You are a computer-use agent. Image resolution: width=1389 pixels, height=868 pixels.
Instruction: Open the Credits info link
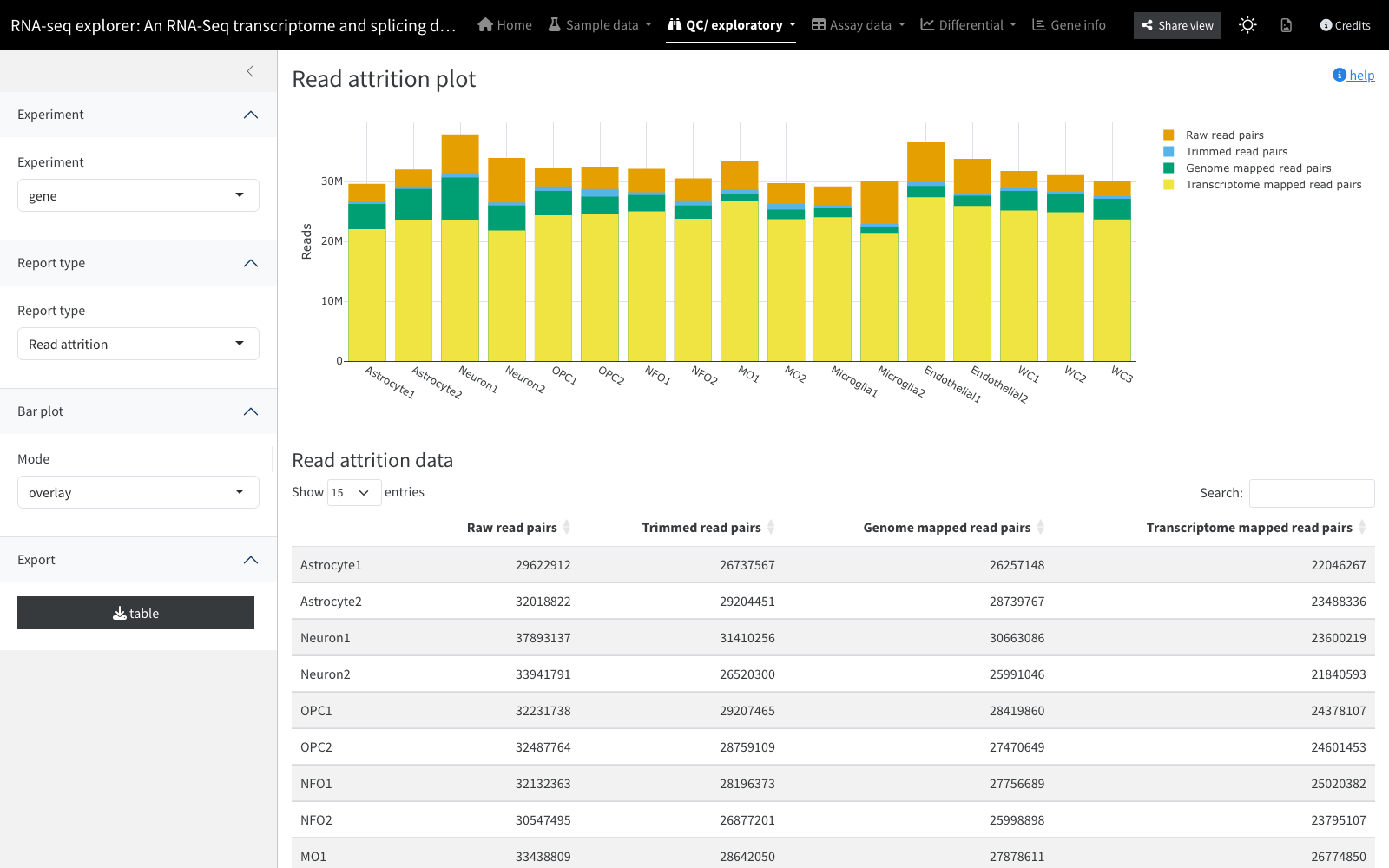click(1345, 25)
